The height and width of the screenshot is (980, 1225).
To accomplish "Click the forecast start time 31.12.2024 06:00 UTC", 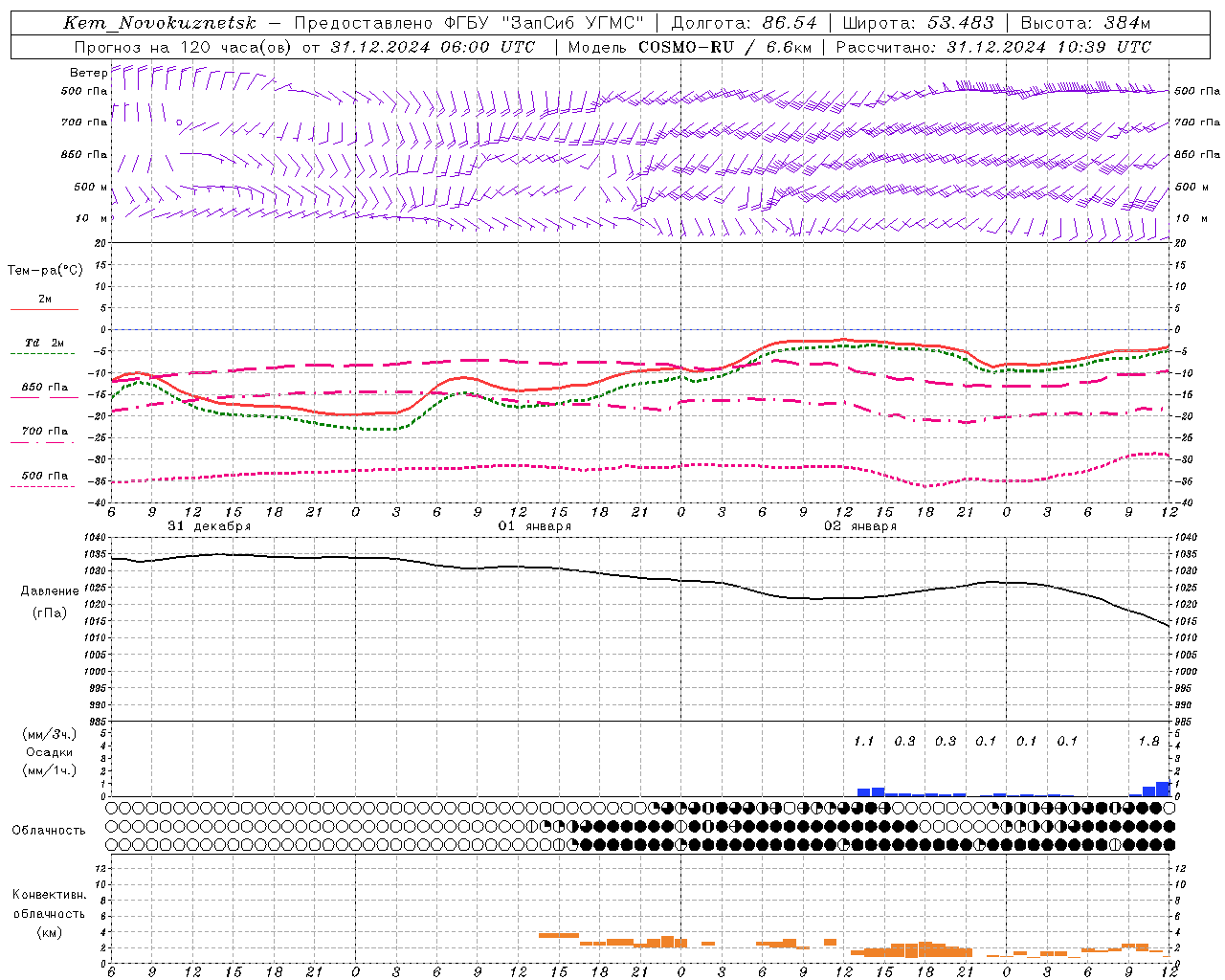I will click(x=433, y=47).
